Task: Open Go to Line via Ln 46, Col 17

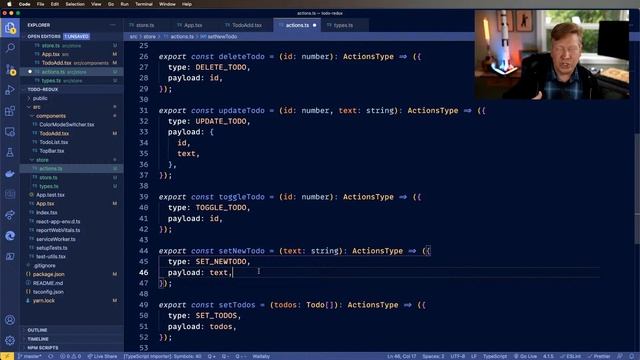Action: pos(402,356)
